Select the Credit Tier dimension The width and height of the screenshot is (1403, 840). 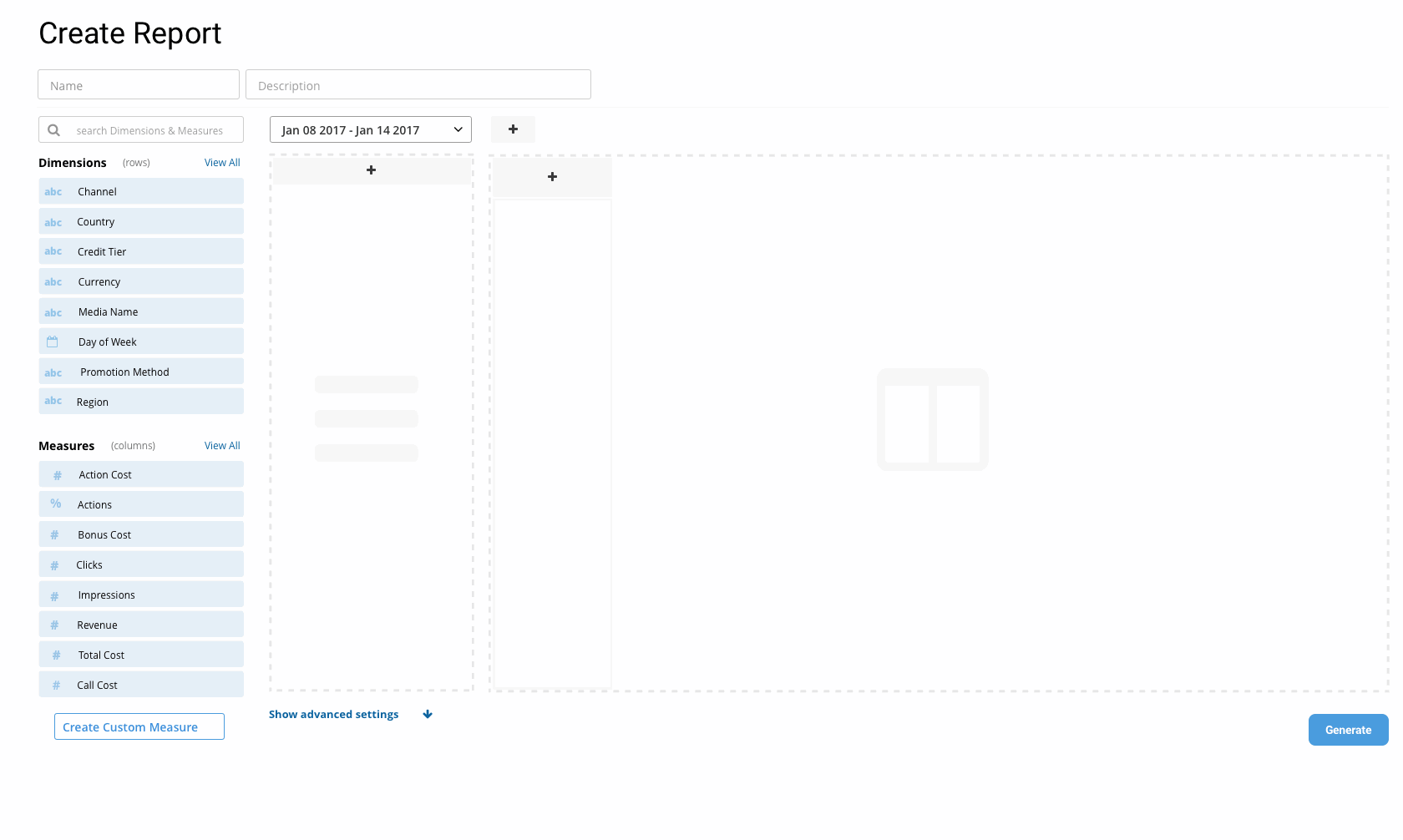click(140, 251)
